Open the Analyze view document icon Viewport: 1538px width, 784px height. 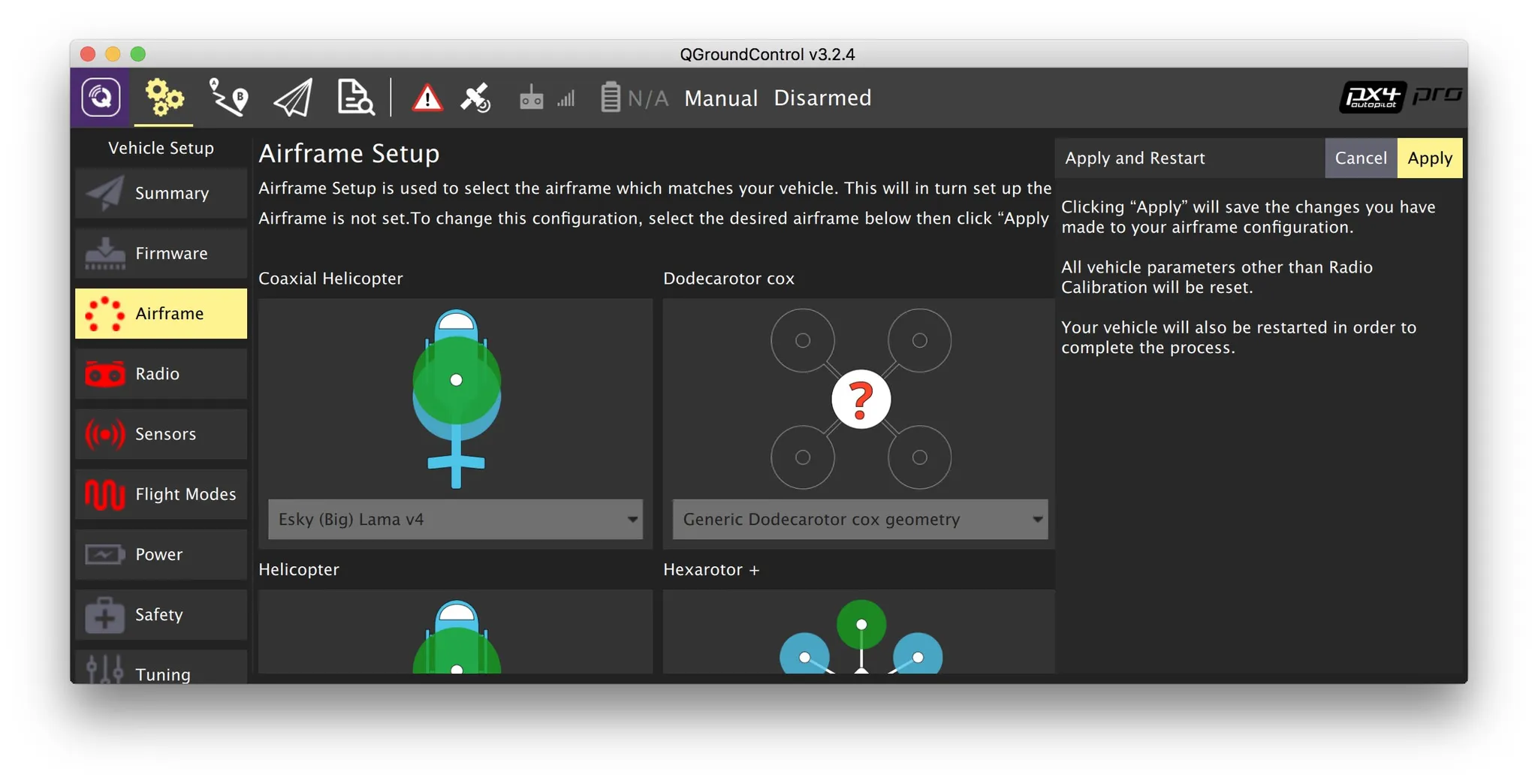[354, 98]
